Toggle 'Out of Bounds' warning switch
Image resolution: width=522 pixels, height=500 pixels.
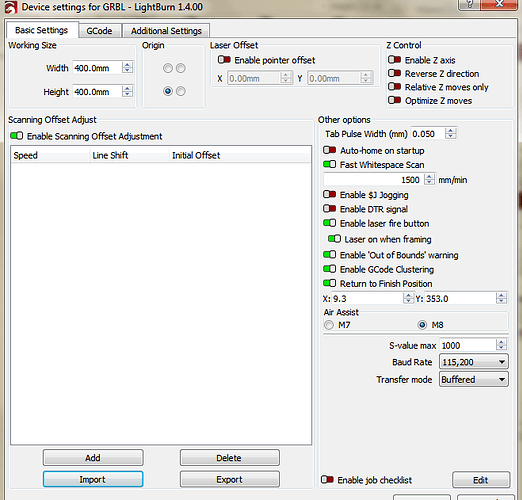coord(329,254)
